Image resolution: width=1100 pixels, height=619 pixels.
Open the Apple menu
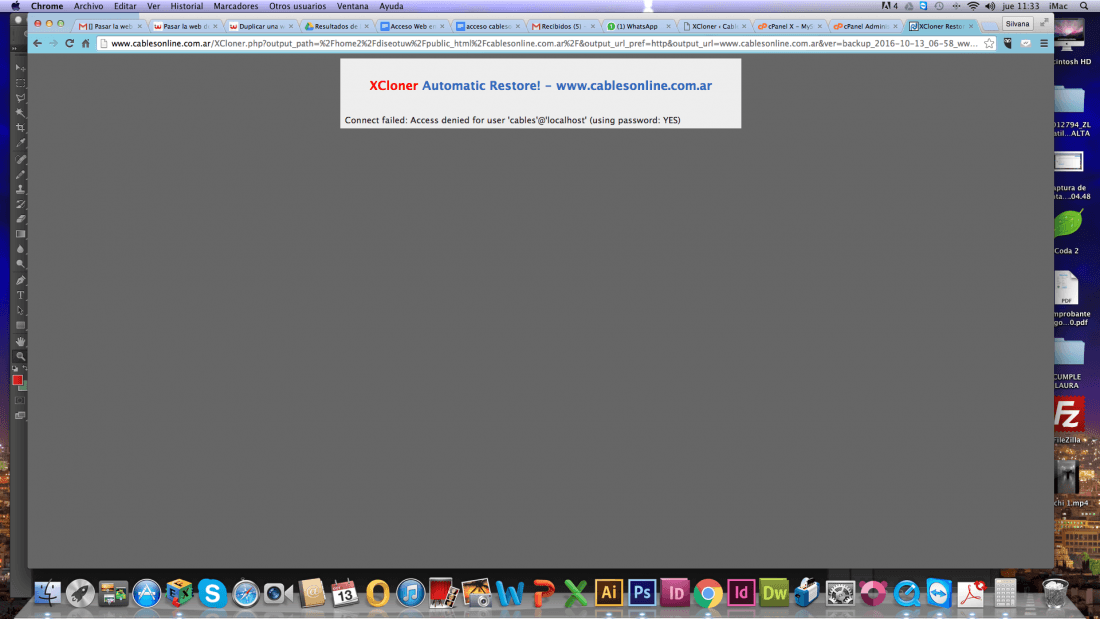15,6
